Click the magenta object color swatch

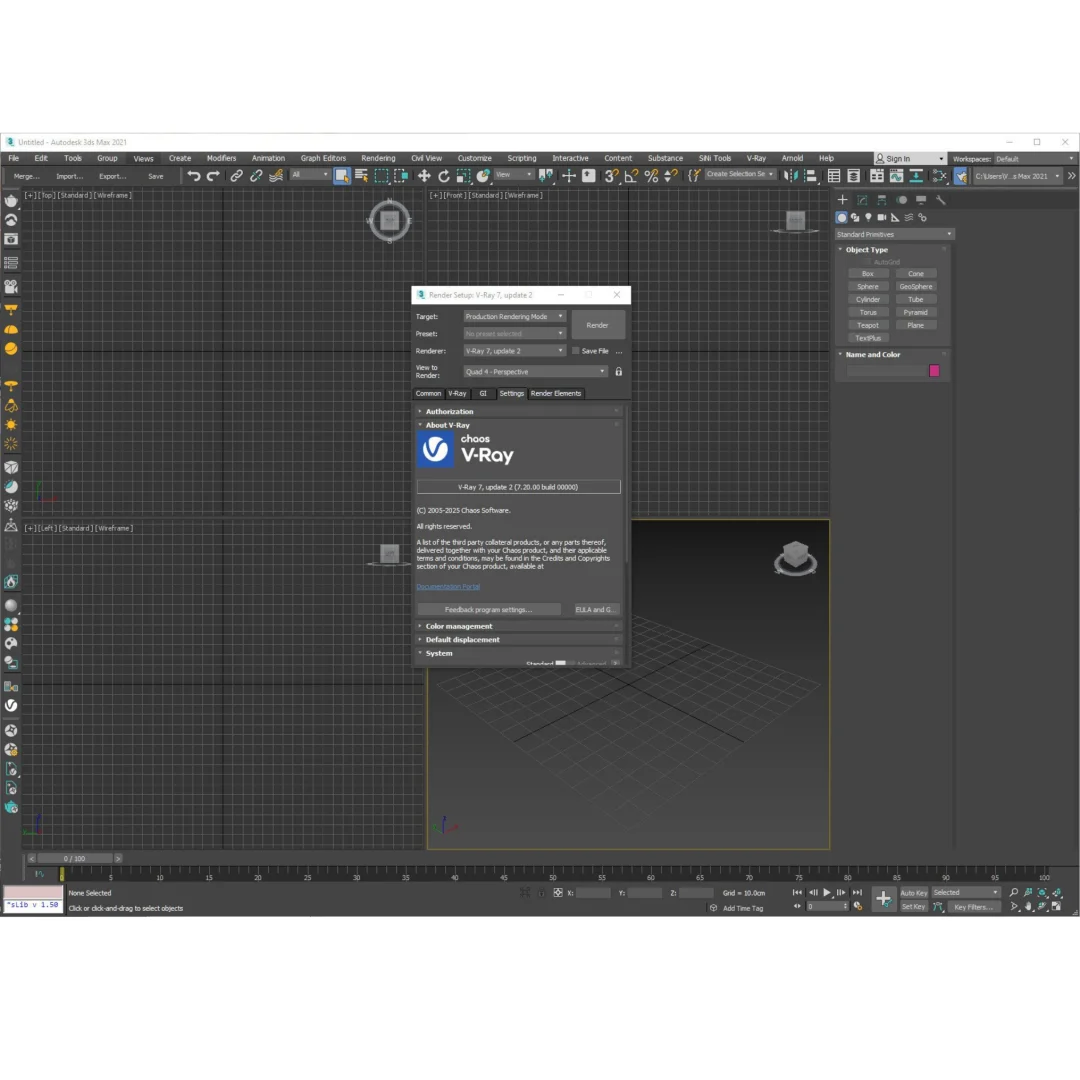(x=934, y=370)
